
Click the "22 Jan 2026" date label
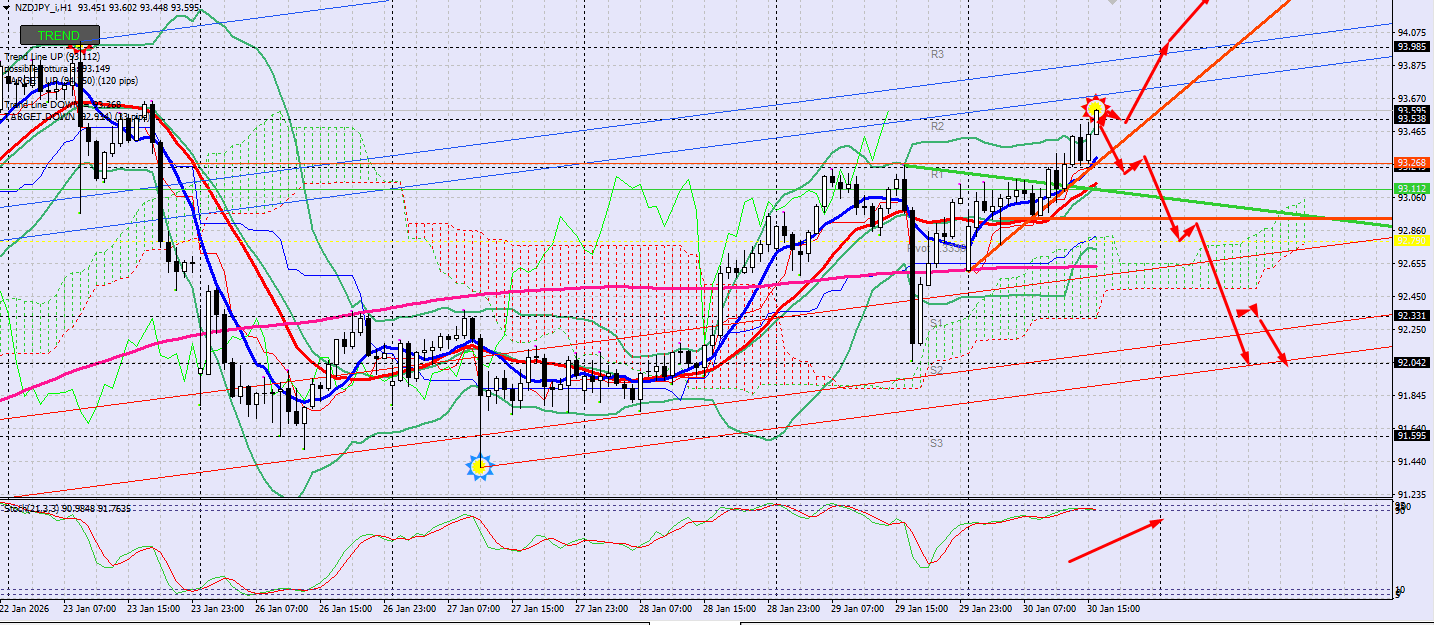[x=26, y=608]
